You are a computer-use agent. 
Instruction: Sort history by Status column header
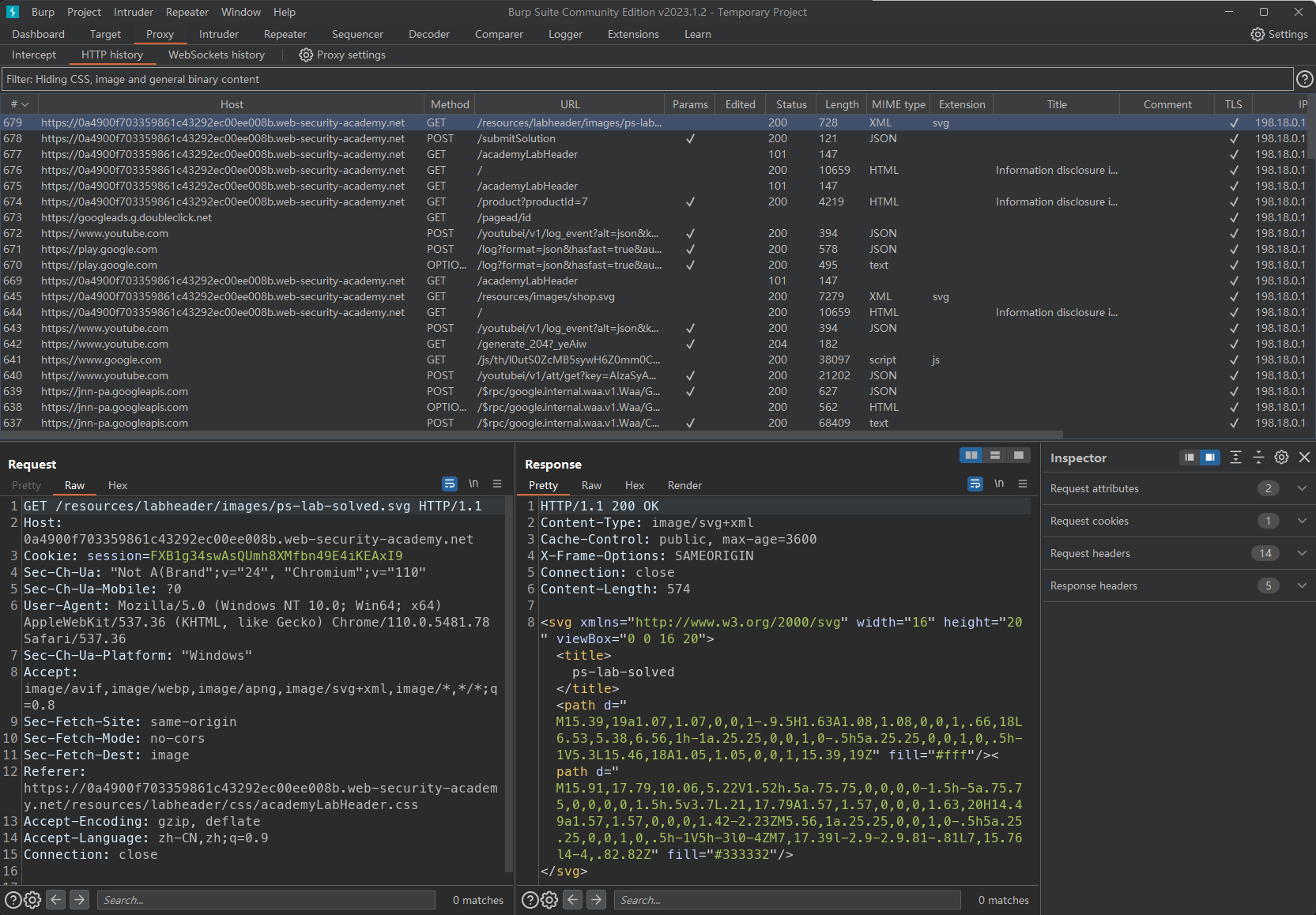point(791,104)
